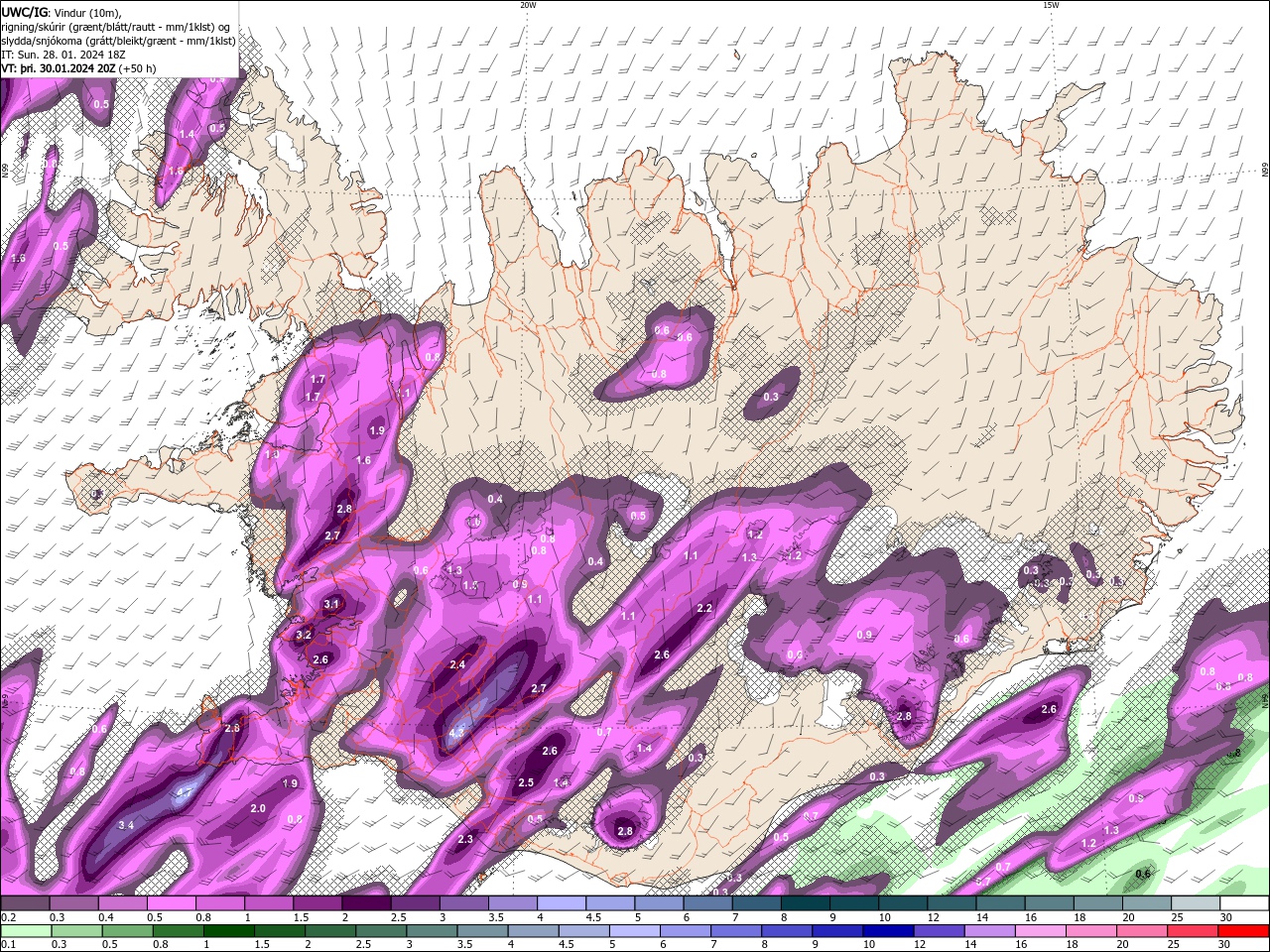Click the '2.0' precipitation value on the map

(258, 808)
